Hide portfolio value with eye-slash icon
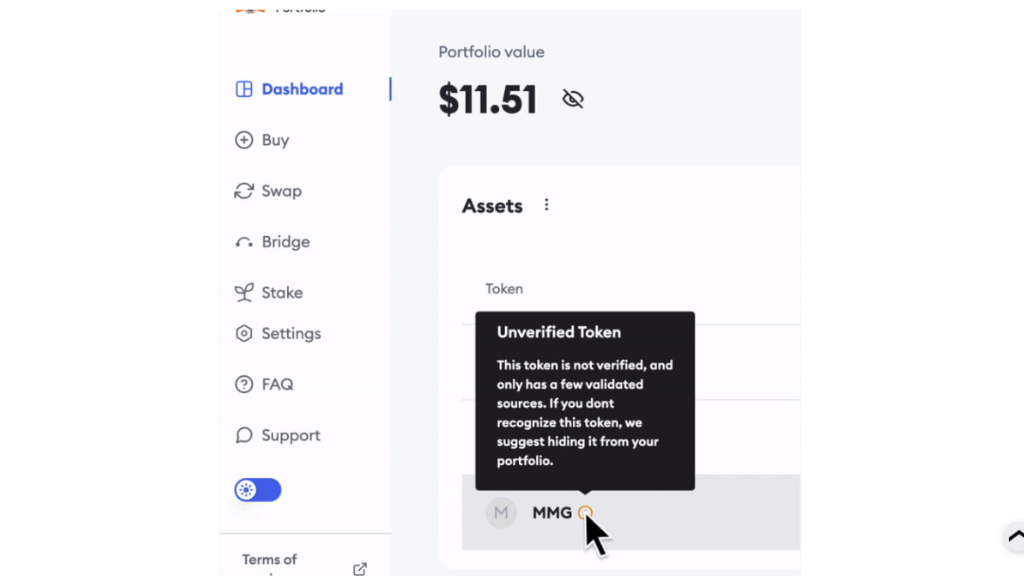 click(573, 99)
